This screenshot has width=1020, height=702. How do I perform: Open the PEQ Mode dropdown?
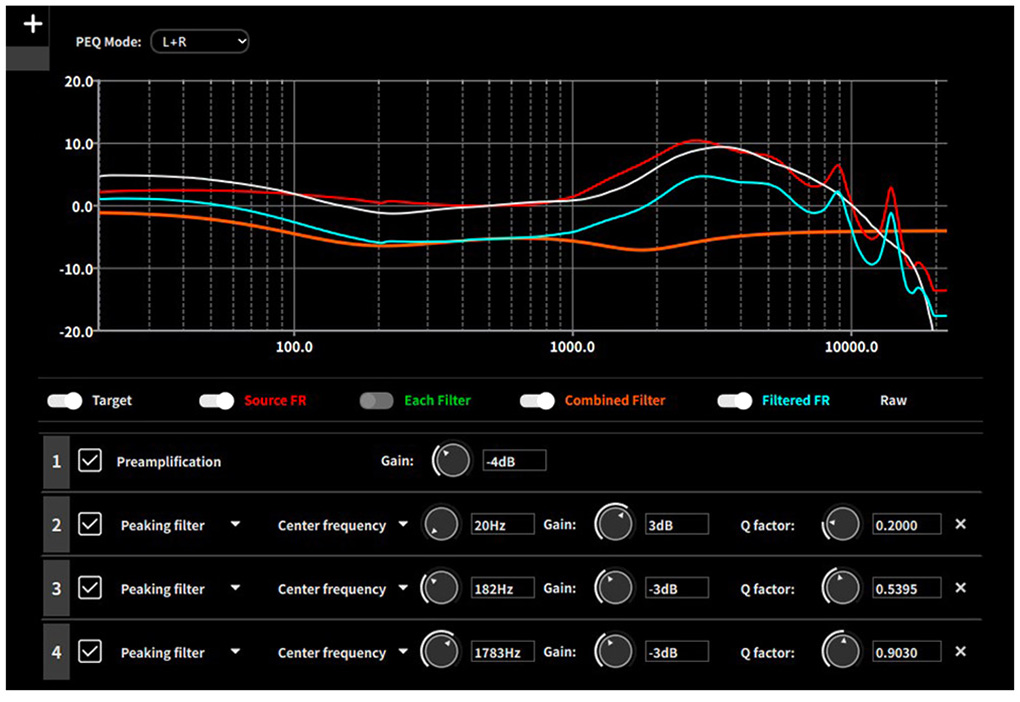200,41
